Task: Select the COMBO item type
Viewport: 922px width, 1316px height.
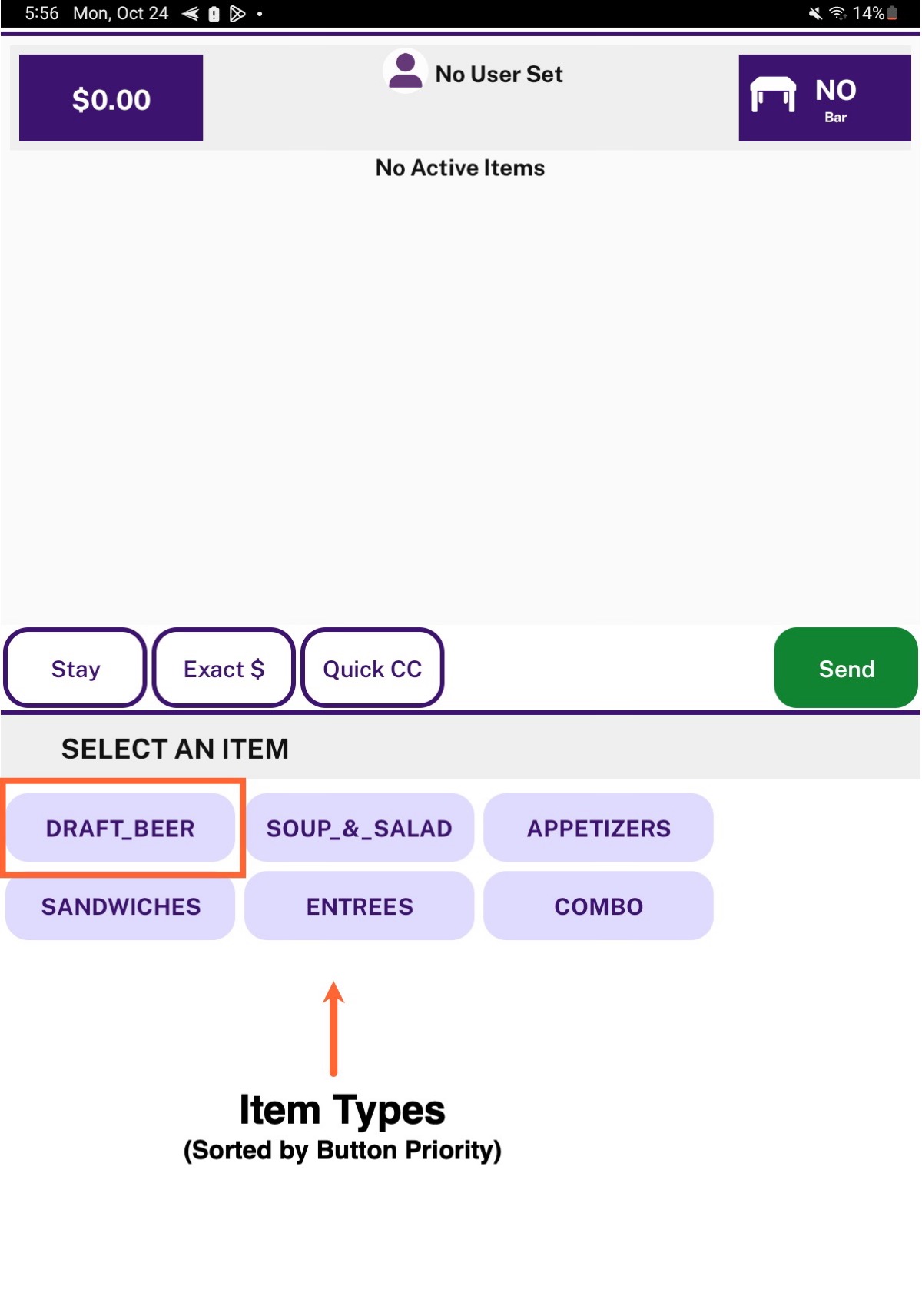Action: (599, 906)
